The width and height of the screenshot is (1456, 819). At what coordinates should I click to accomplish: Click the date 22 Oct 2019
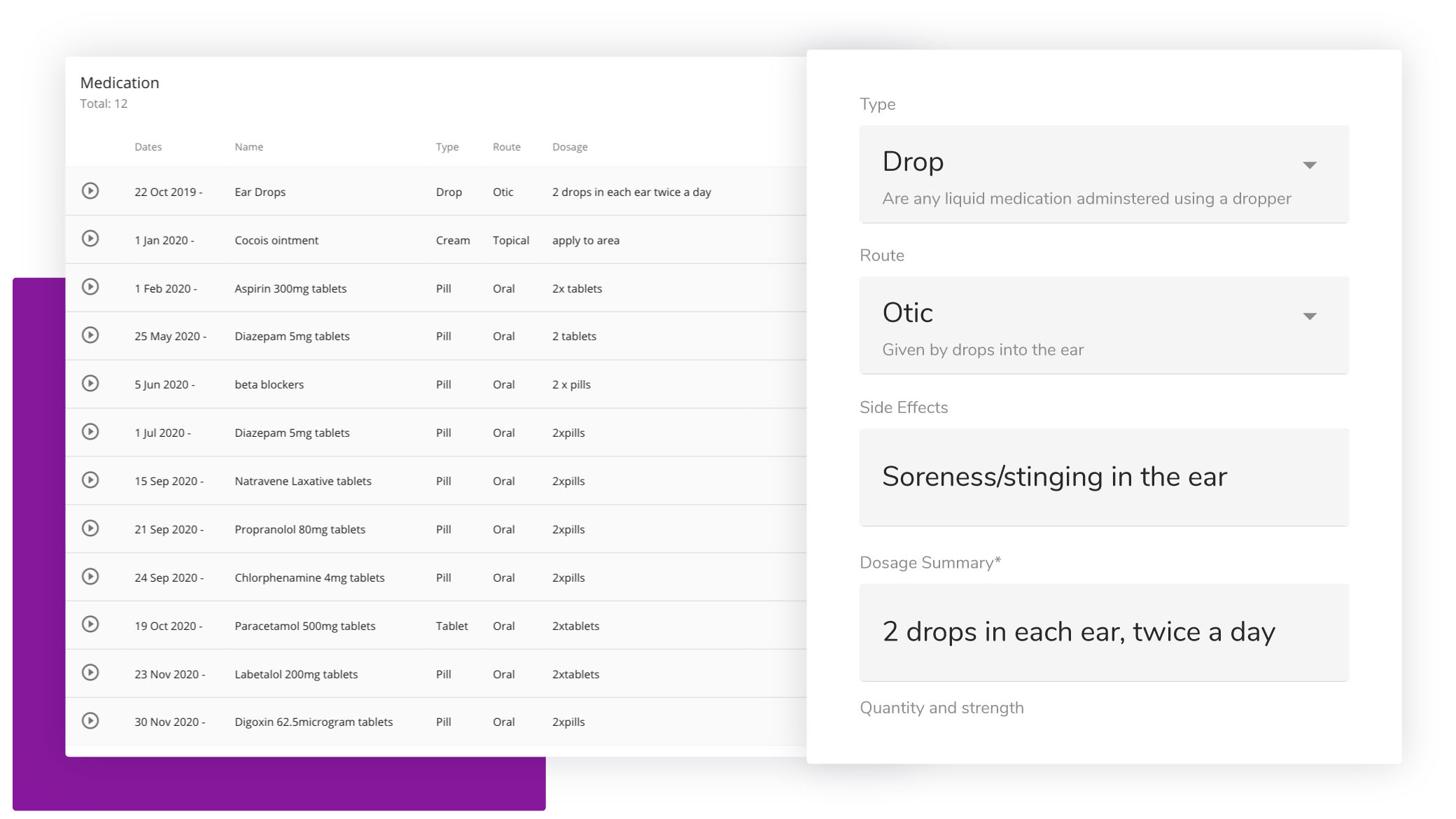click(168, 192)
